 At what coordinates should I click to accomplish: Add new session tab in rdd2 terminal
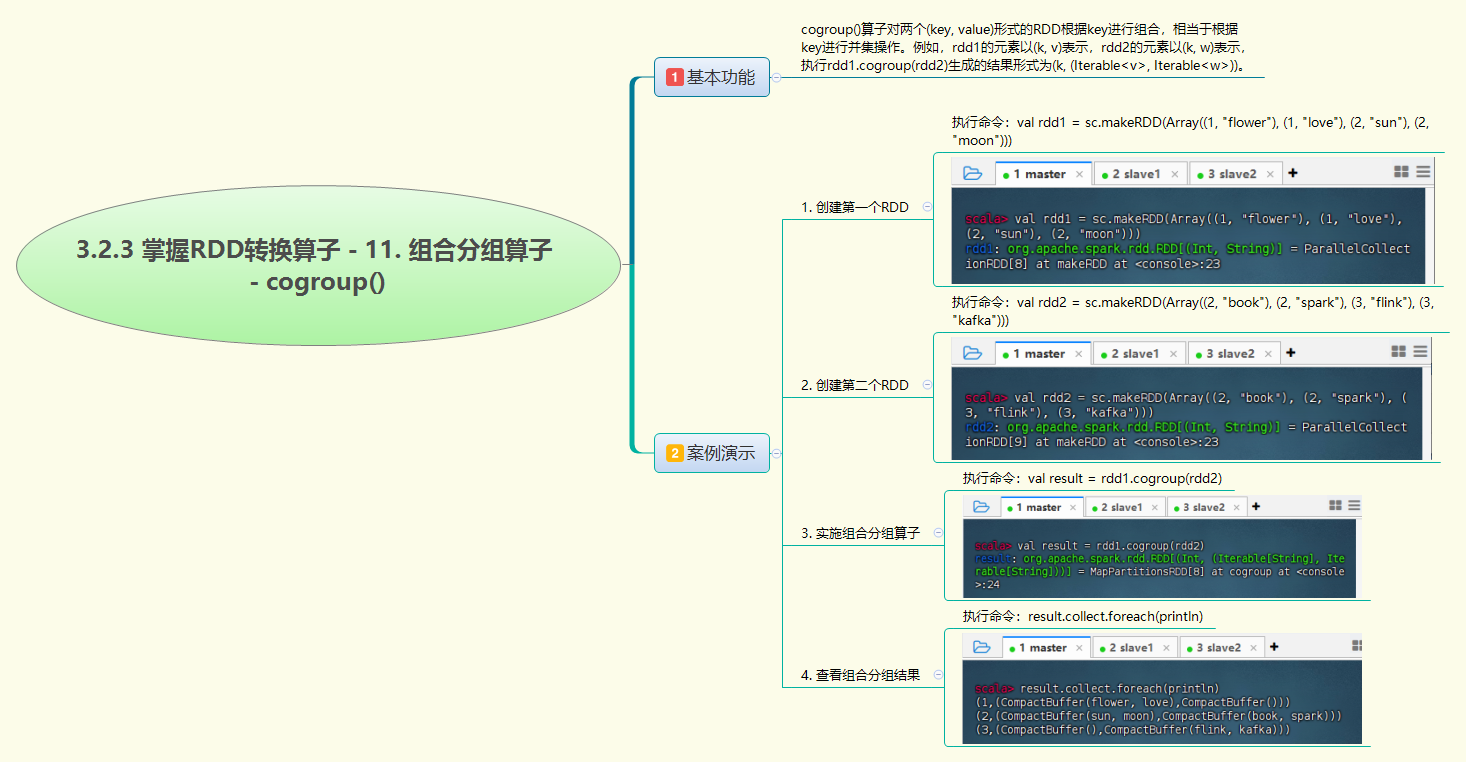(1291, 353)
